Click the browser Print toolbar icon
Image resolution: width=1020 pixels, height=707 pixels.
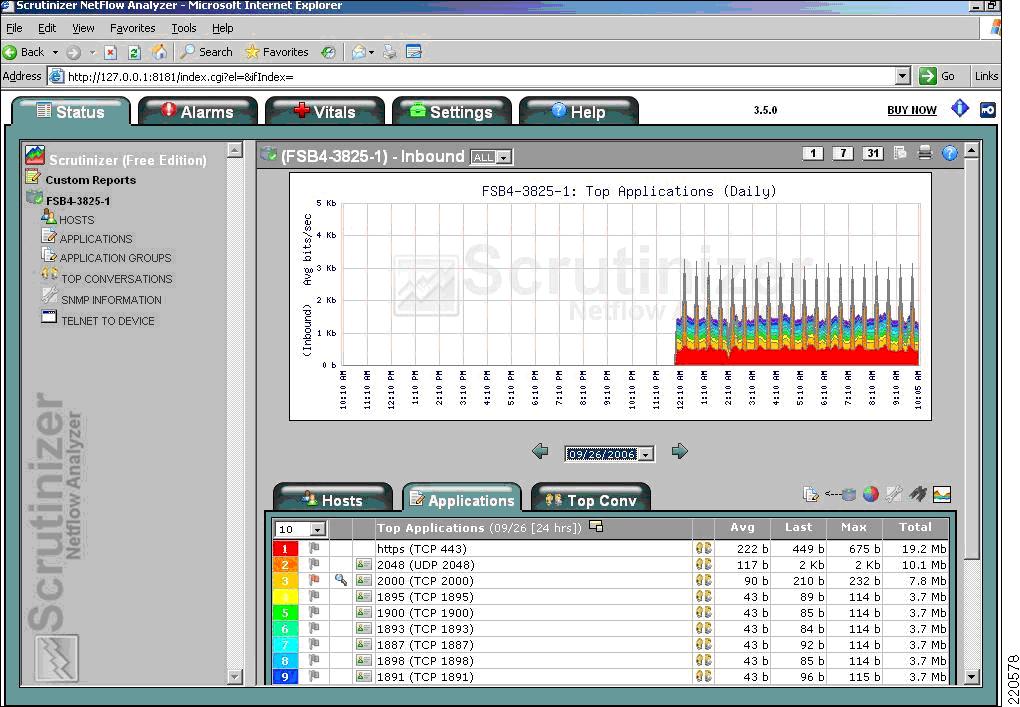tap(390, 52)
